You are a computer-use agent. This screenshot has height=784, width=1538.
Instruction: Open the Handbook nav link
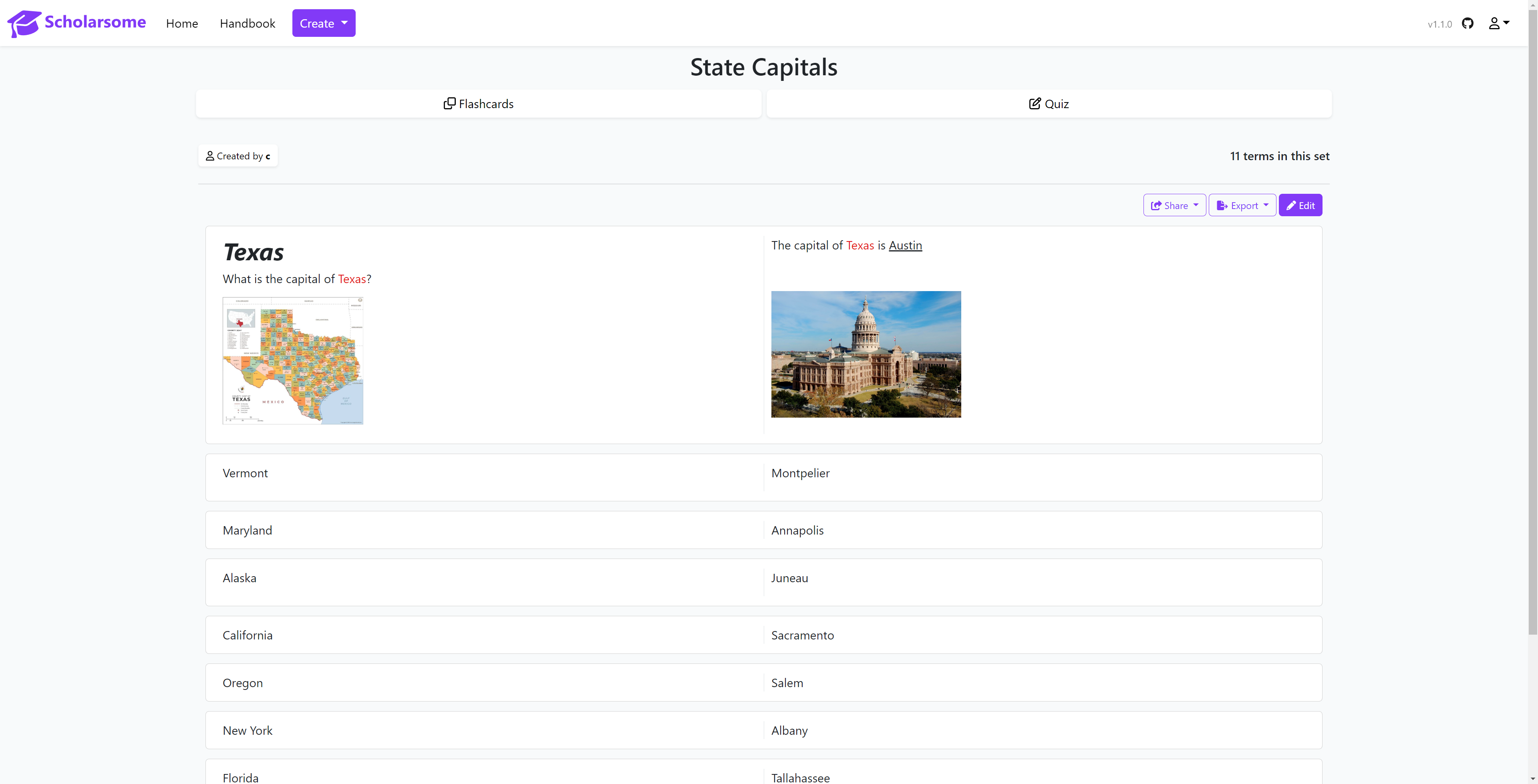247,23
